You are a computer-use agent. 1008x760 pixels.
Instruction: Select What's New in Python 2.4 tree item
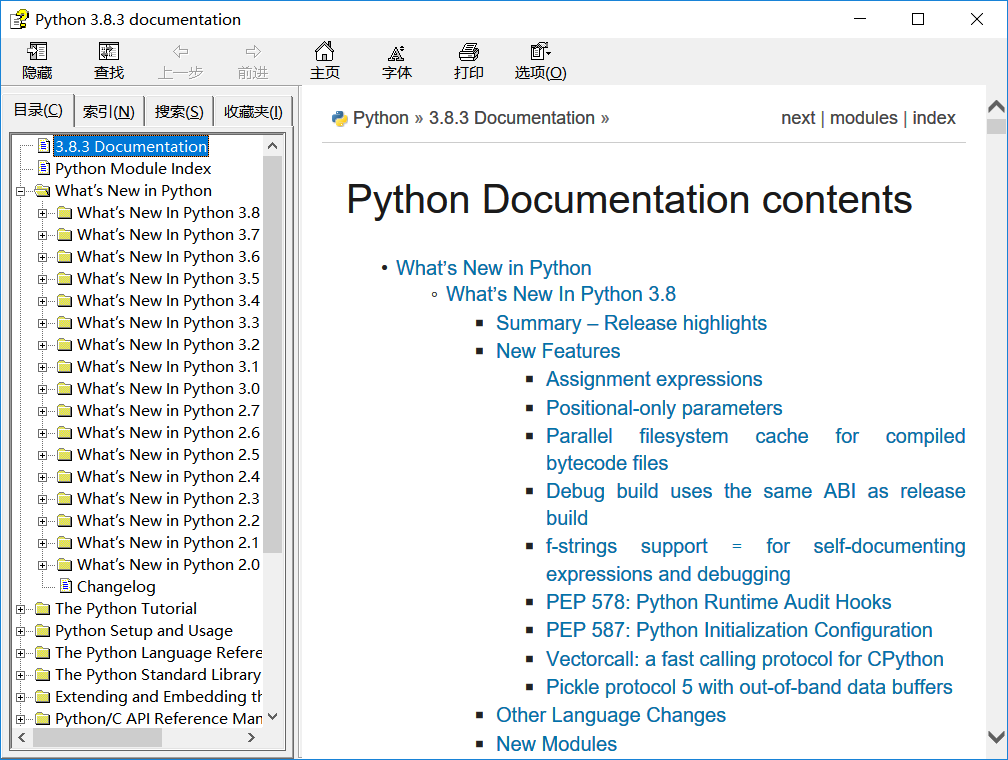click(168, 476)
